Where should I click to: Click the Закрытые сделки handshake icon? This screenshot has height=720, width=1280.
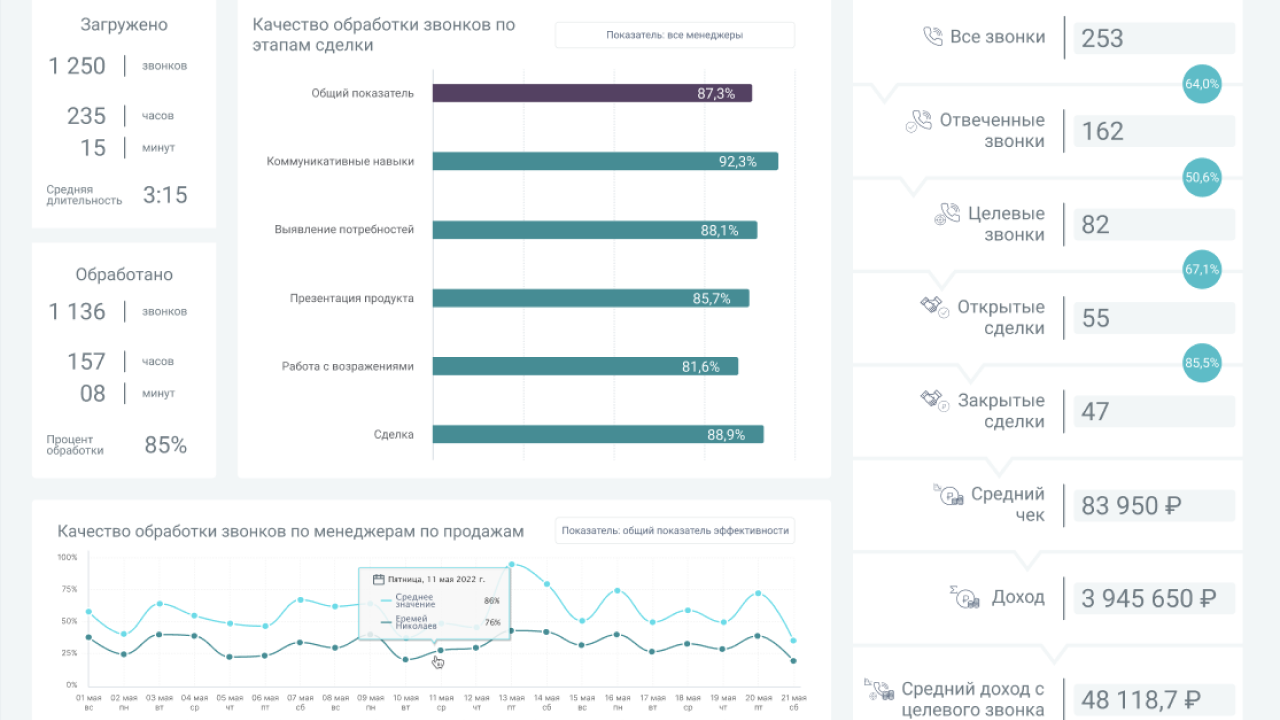pyautogui.click(x=934, y=400)
